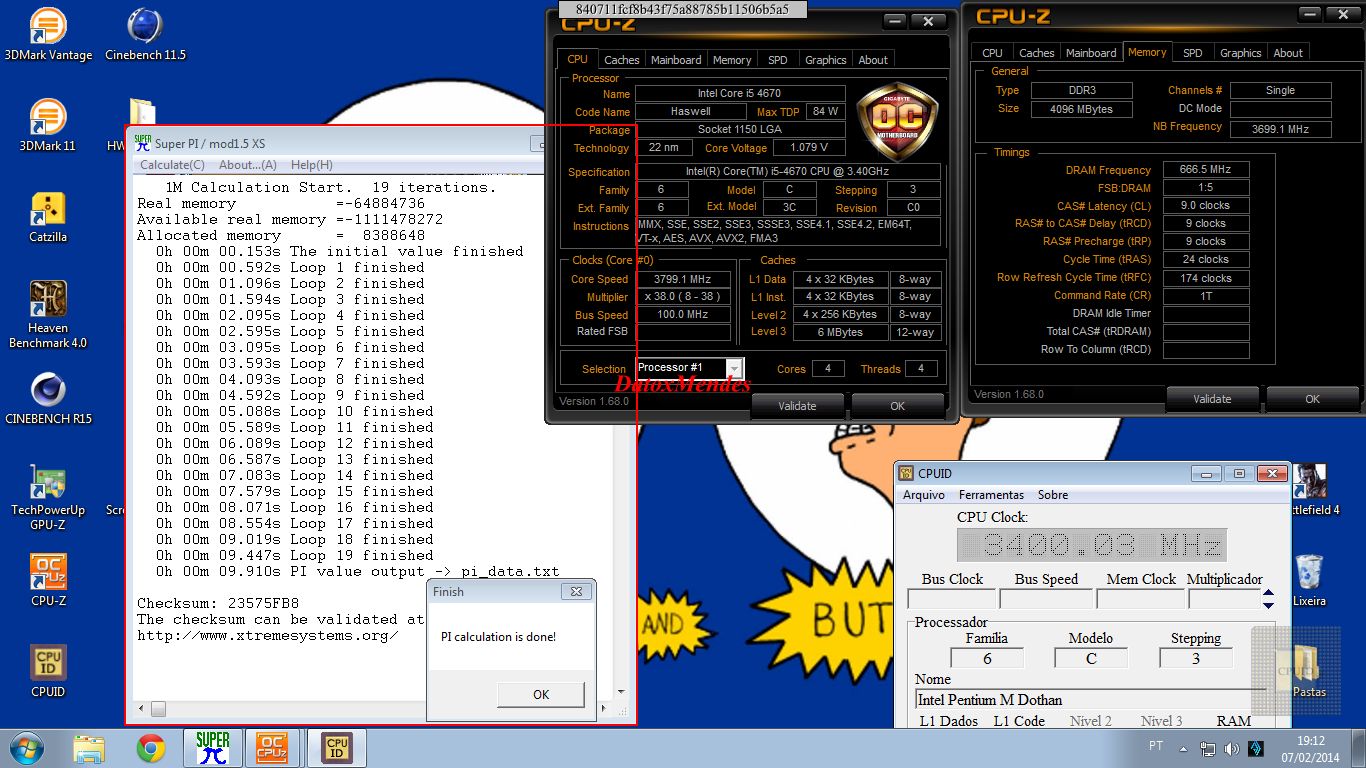Click the Core Speed value 3799.1 MHz

[x=683, y=280]
